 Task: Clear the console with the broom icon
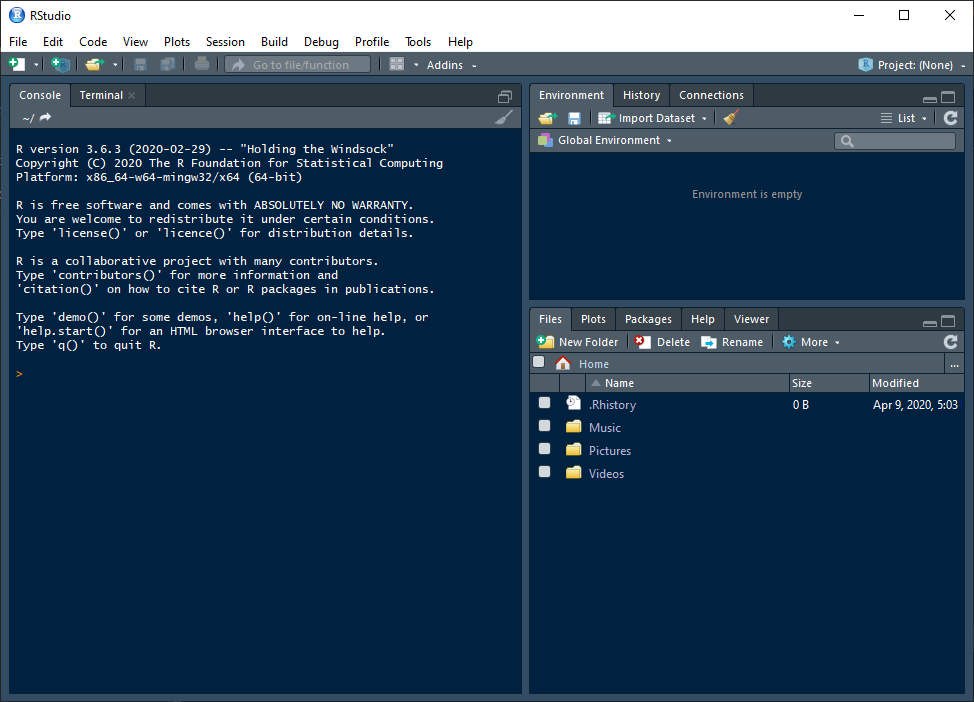point(504,117)
